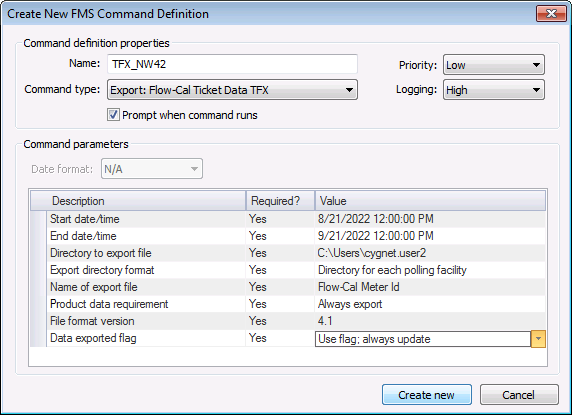Image resolution: width=572 pixels, height=415 pixels.
Task: Click Name of export file description
Action: pyautogui.click(x=94, y=287)
